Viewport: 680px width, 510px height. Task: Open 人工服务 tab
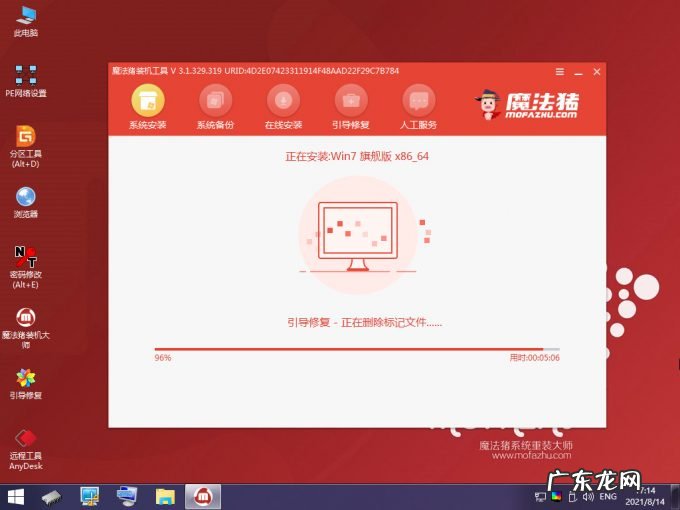click(418, 107)
